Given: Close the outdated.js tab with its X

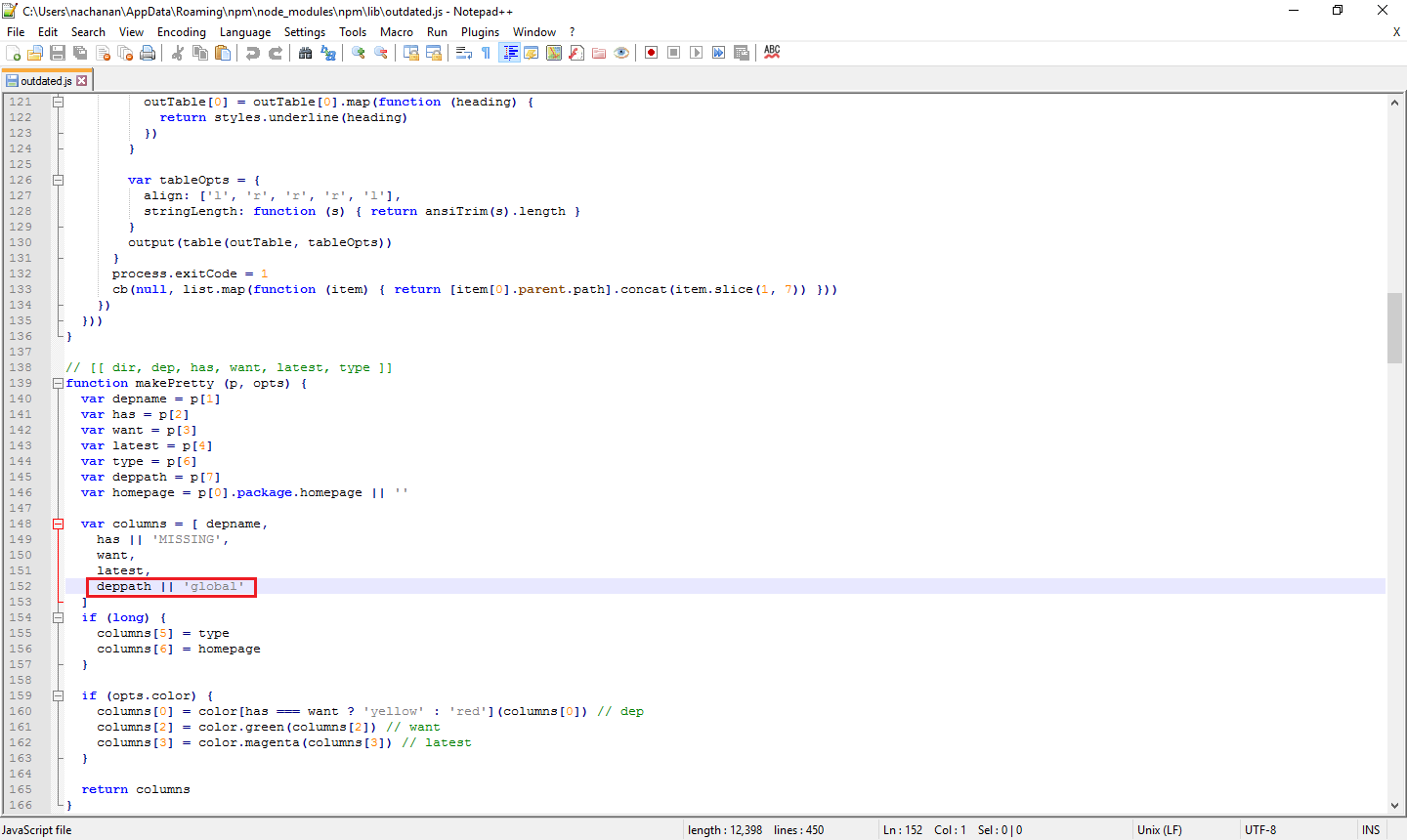Looking at the screenshot, I should pos(82,81).
